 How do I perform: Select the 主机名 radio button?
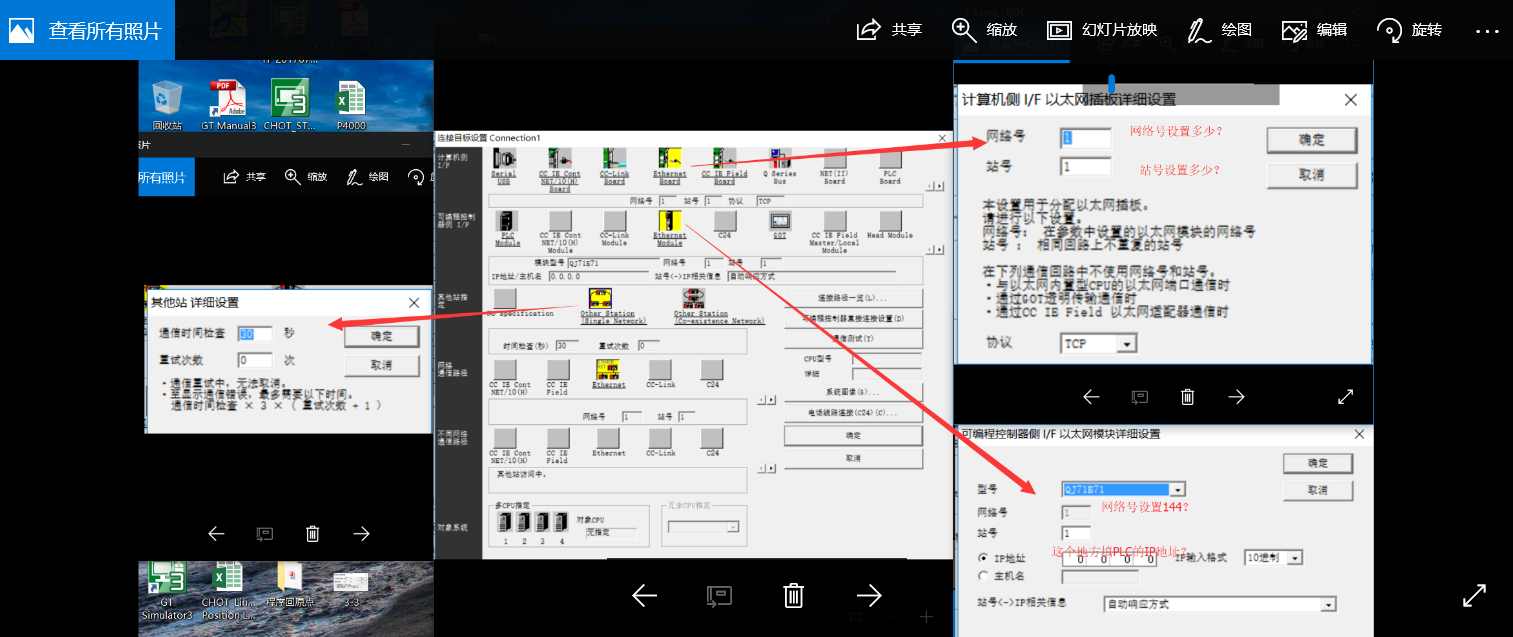click(x=983, y=576)
